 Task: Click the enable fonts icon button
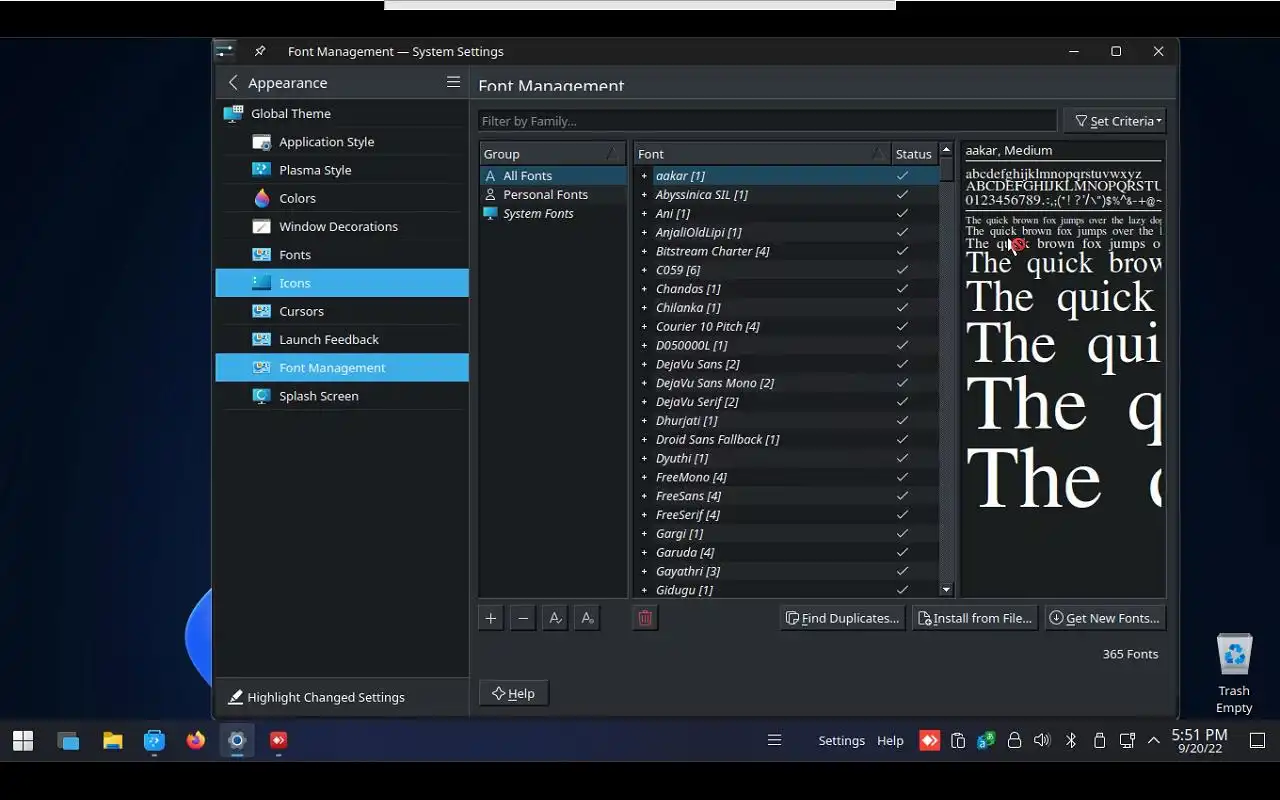pos(555,618)
